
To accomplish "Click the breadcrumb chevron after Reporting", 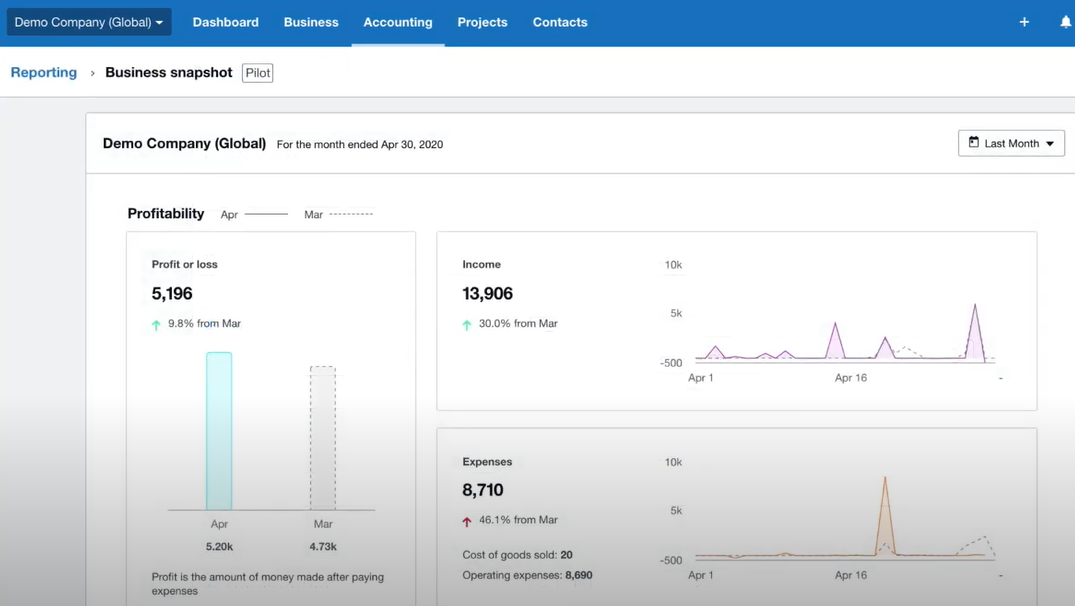I will coord(92,73).
